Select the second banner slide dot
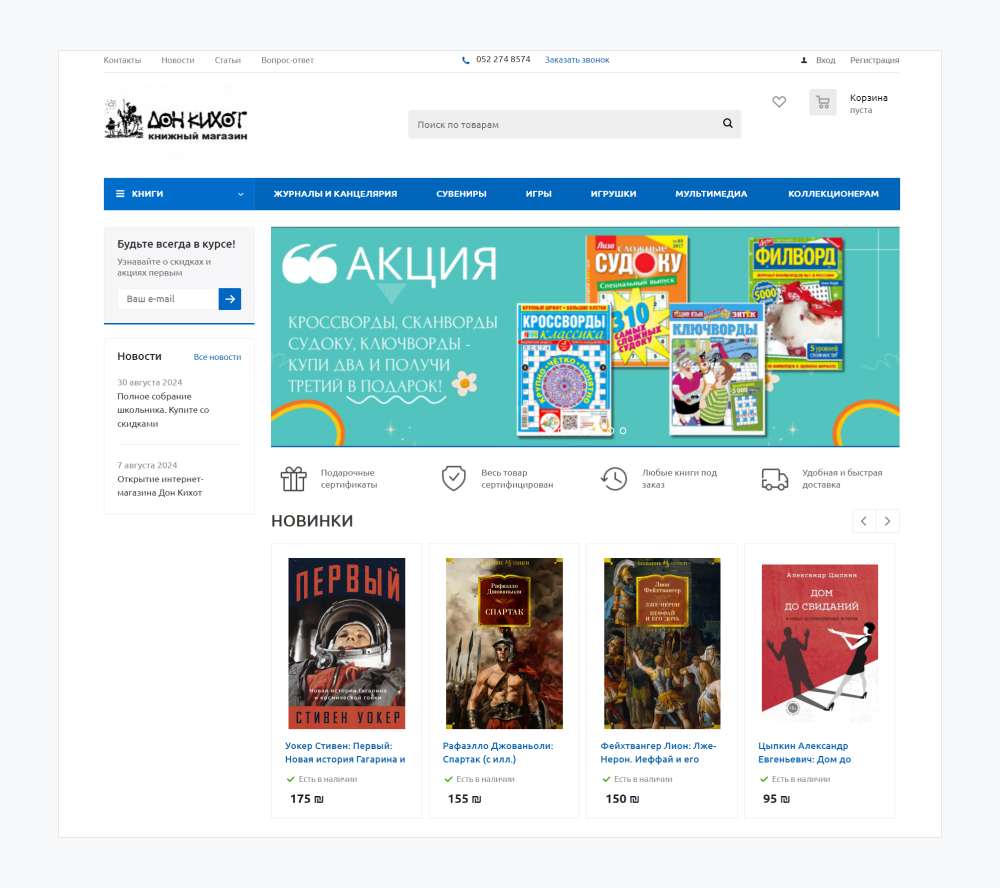 (x=623, y=431)
